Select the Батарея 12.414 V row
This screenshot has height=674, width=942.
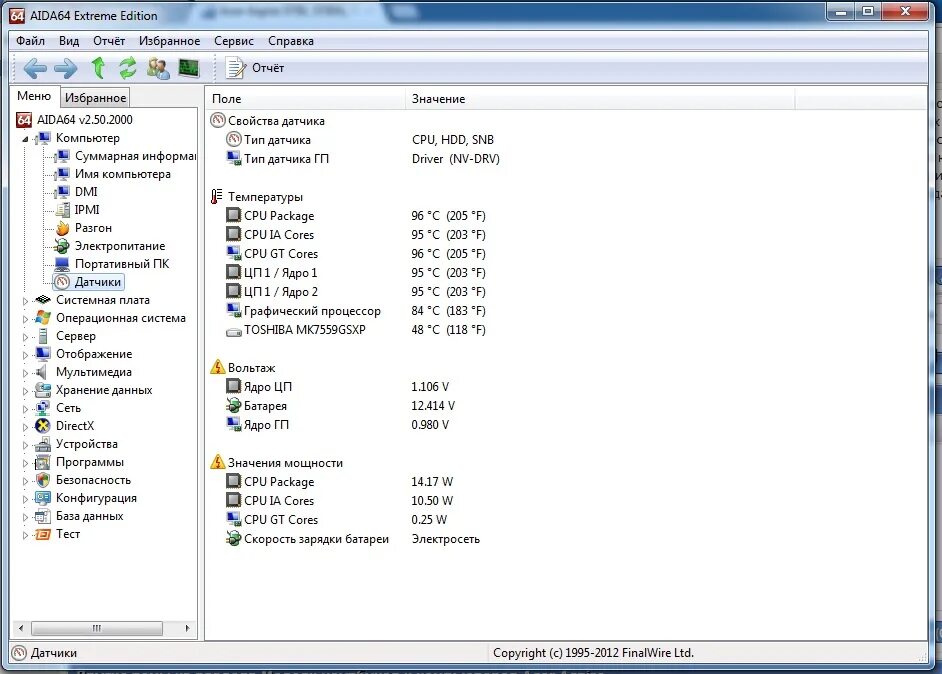click(341, 406)
